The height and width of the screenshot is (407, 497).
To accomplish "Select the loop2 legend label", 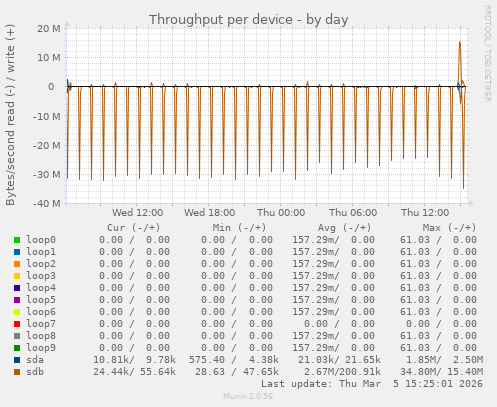I will tap(41, 264).
